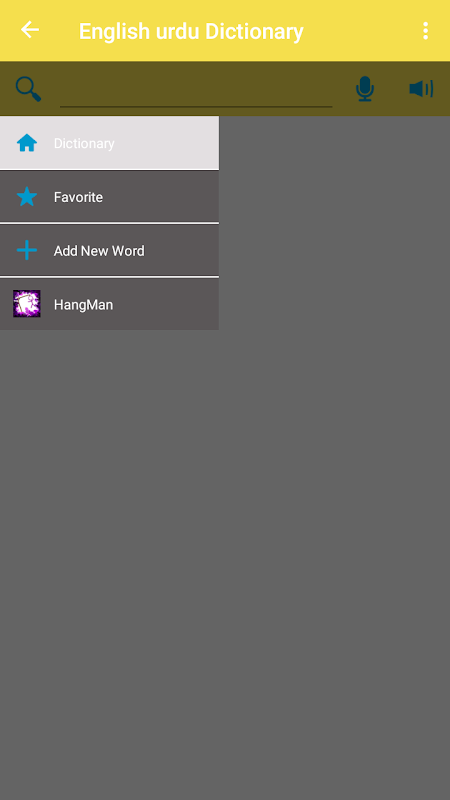450x800 pixels.
Task: Click the blue plus icon
Action: click(x=27, y=251)
